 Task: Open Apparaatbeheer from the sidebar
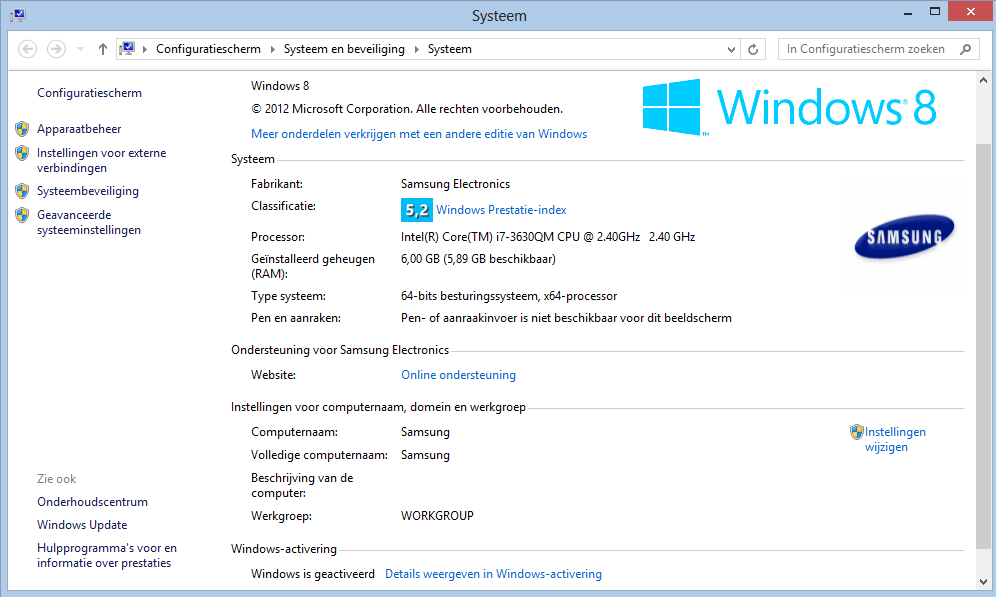pos(79,129)
